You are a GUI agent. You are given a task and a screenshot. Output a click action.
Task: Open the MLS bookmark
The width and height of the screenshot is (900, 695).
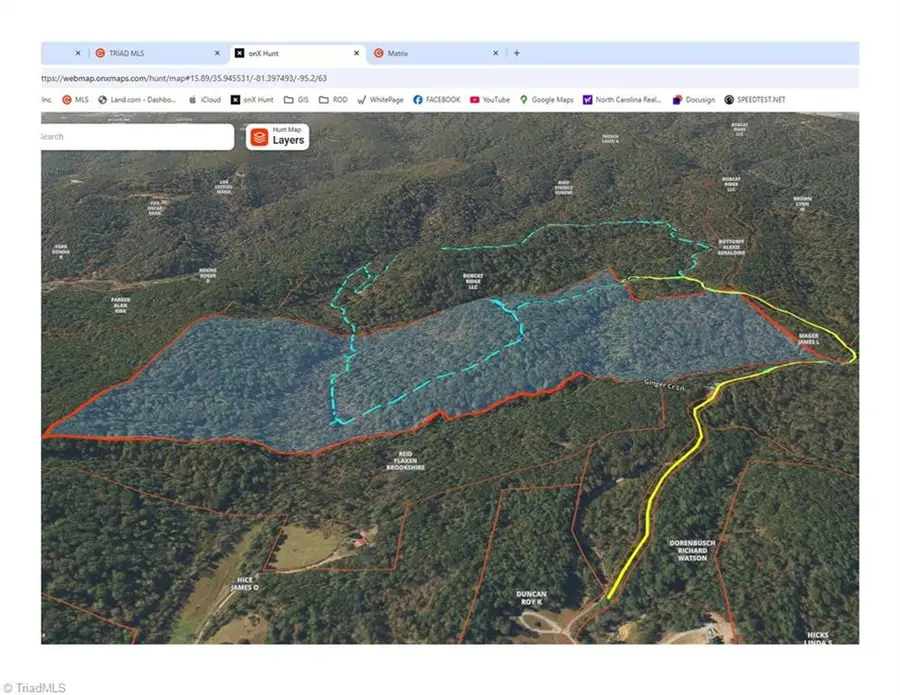pos(76,99)
